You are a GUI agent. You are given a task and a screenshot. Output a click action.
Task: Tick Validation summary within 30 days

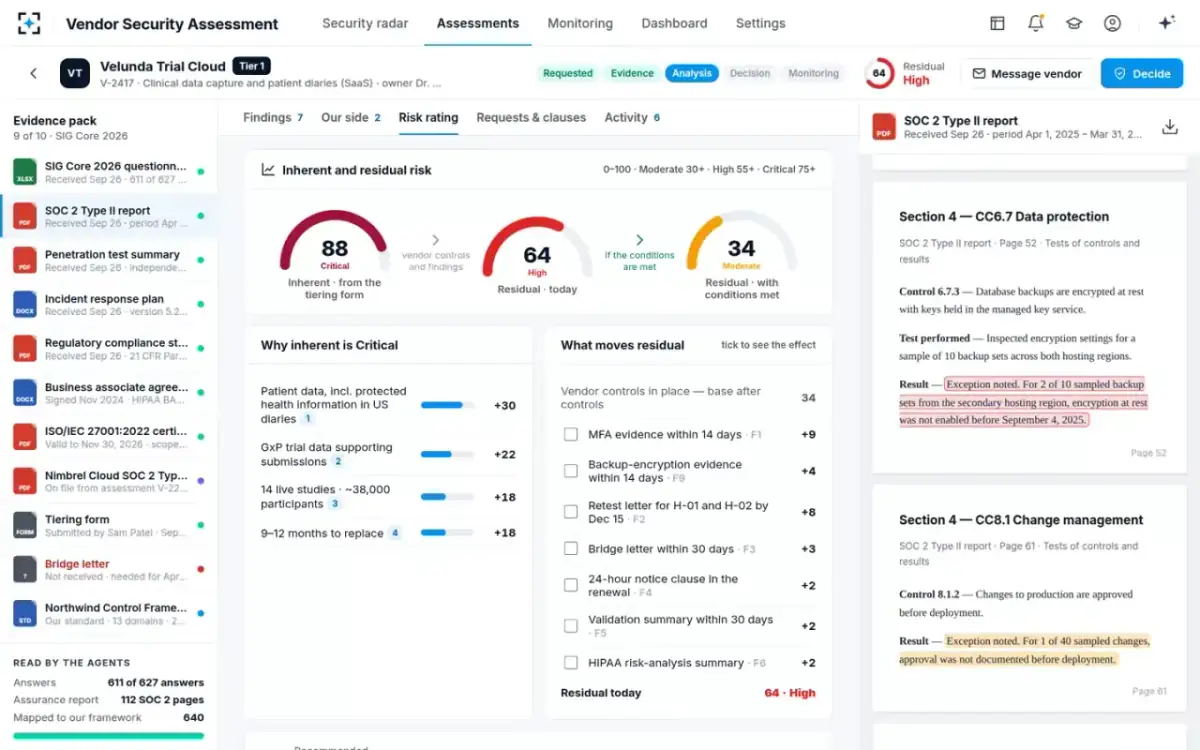pyautogui.click(x=571, y=626)
